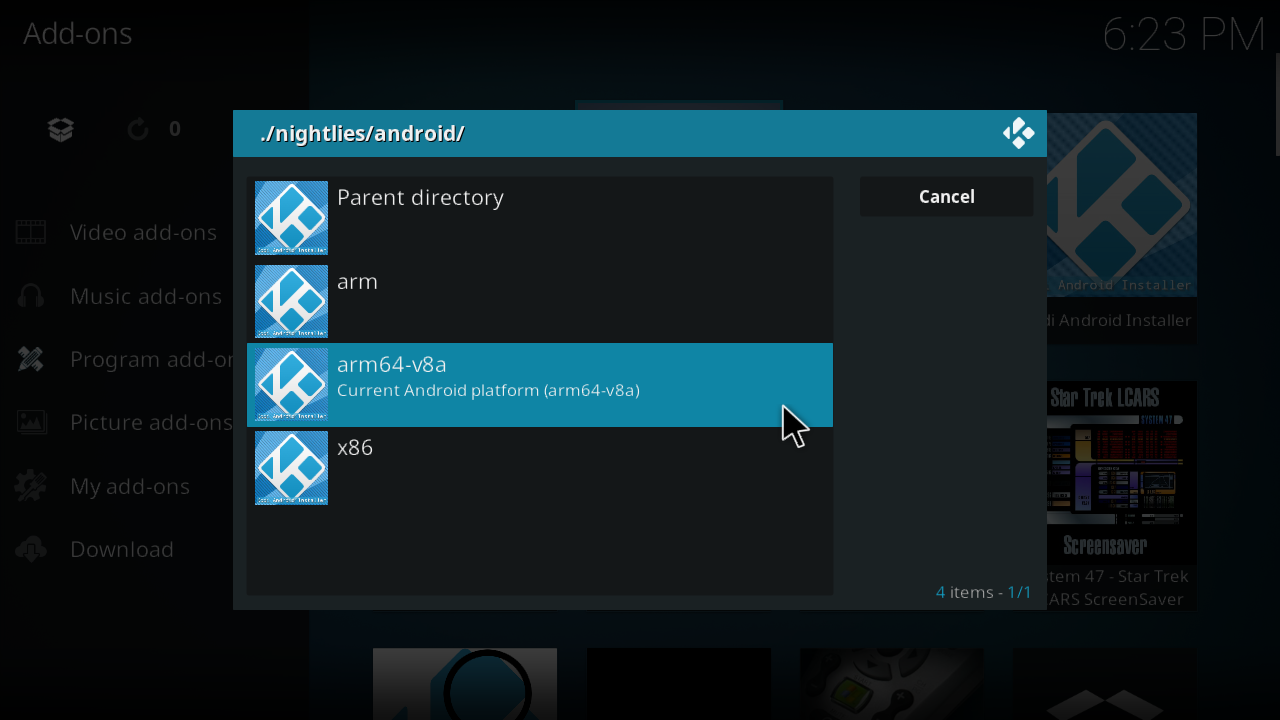Viewport: 1280px width, 720px height.
Task: Choose the arm platform entry
Action: click(x=357, y=282)
